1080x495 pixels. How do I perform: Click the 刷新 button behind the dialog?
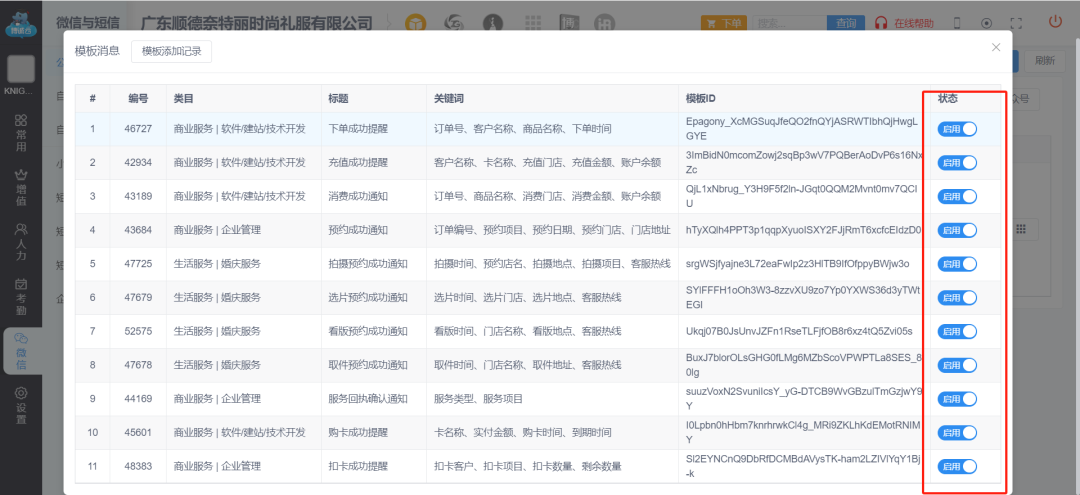tap(1044, 61)
